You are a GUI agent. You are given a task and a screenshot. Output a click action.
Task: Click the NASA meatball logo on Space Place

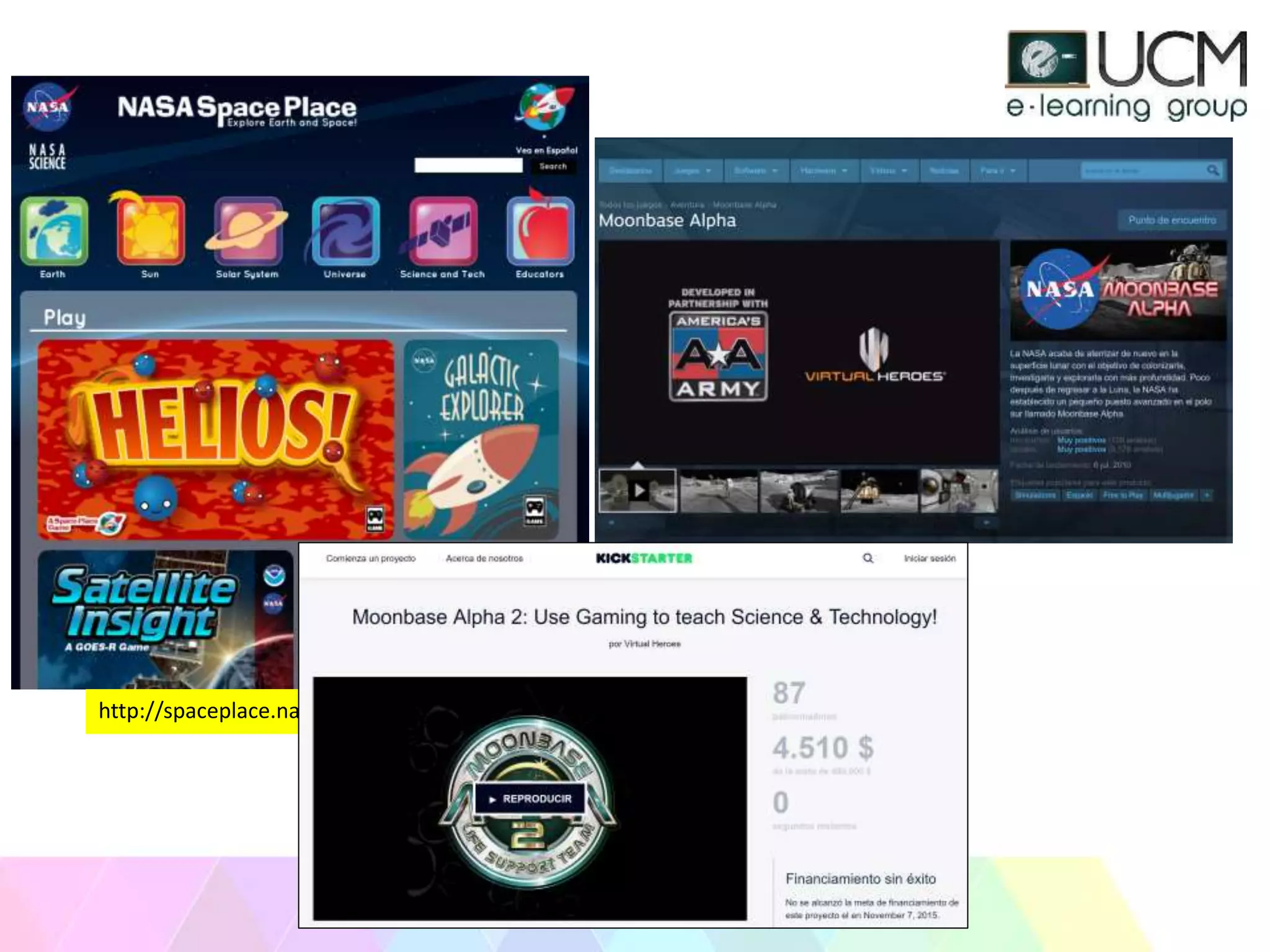tap(50, 107)
